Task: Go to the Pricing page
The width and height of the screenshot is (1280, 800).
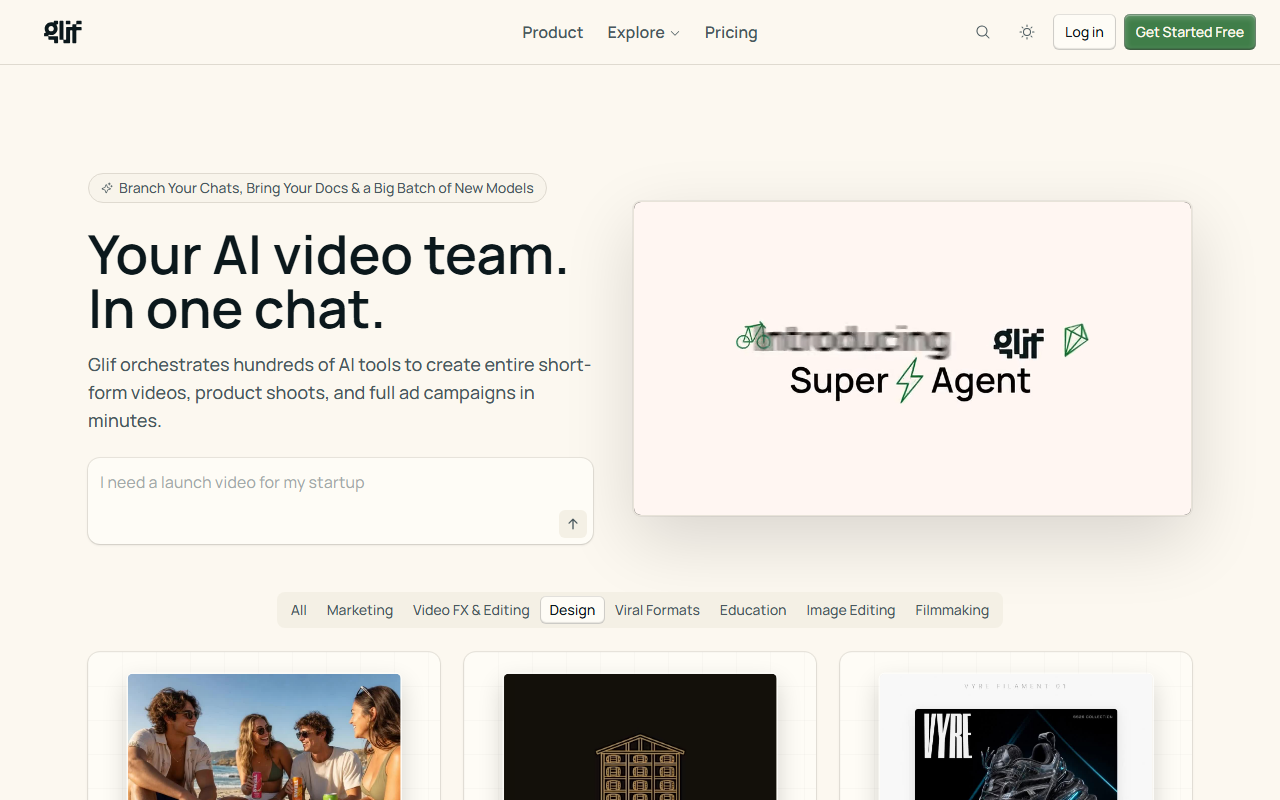Action: coord(731,32)
